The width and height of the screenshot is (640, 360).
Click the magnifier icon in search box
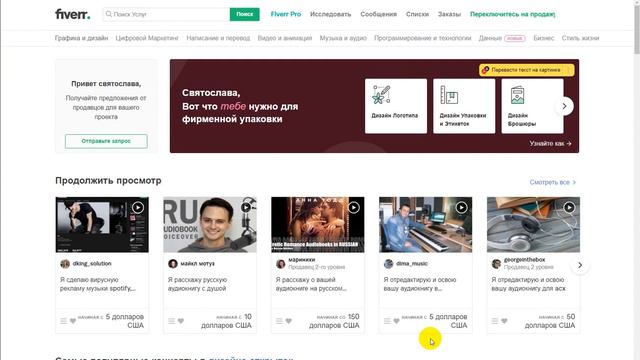tap(109, 14)
